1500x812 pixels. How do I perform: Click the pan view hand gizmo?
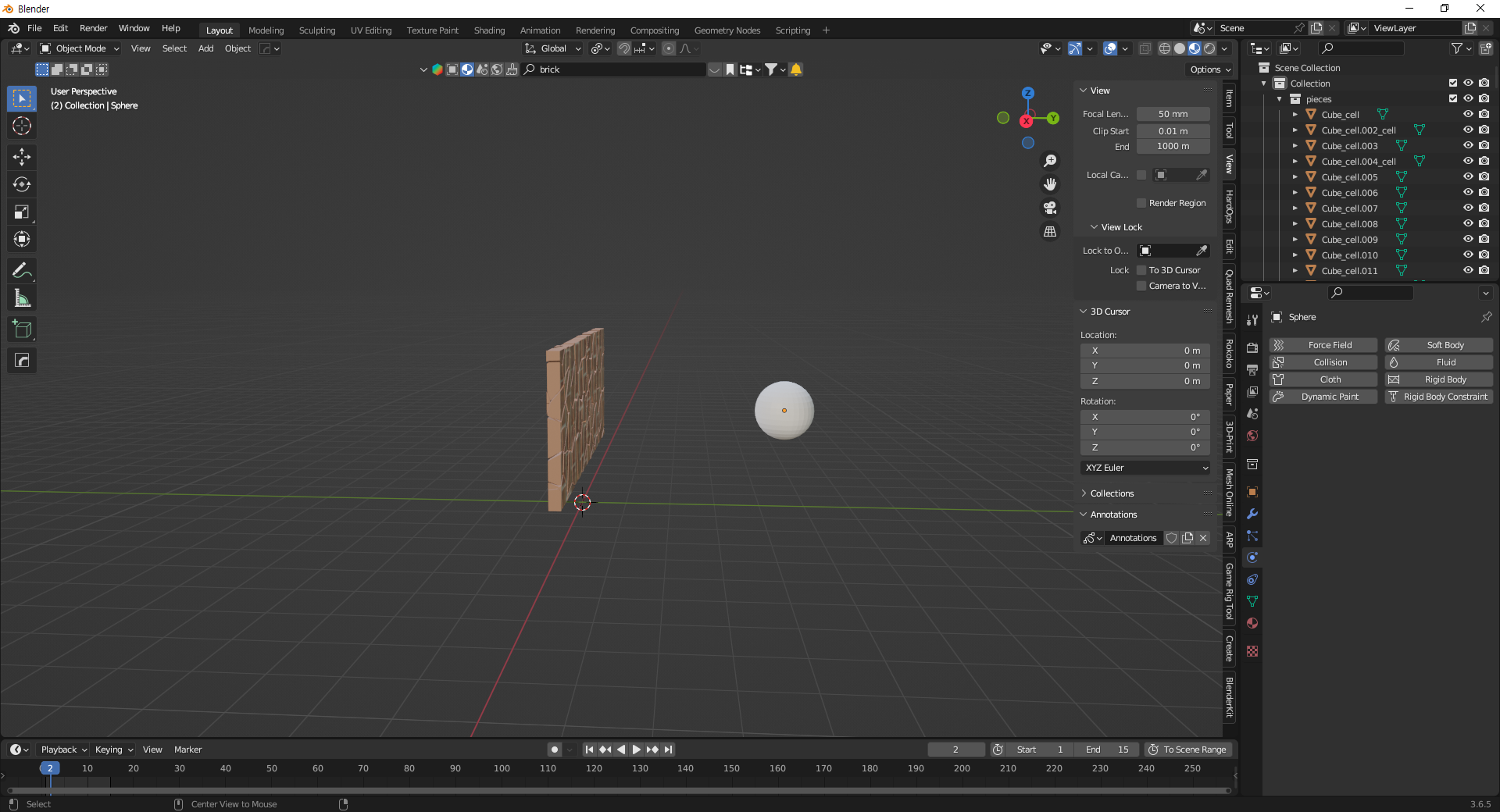pyautogui.click(x=1050, y=184)
